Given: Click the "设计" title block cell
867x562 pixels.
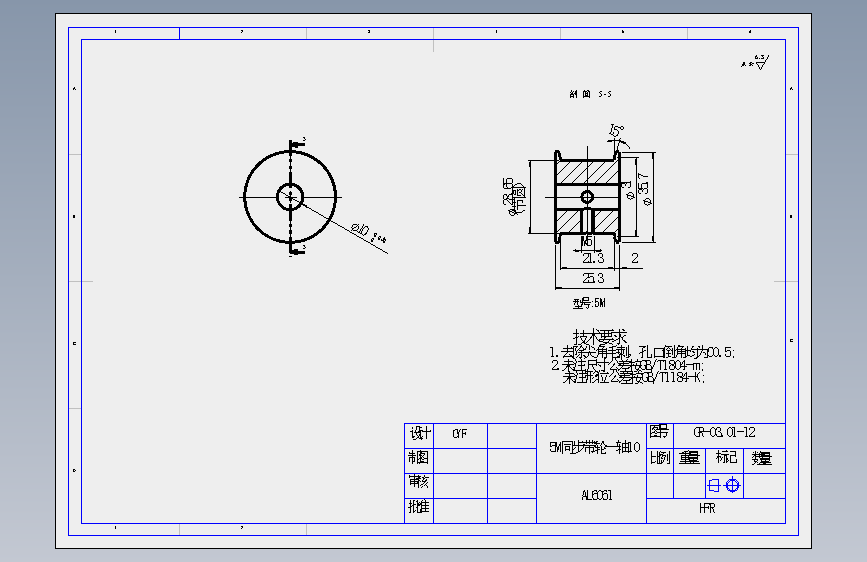Looking at the screenshot, I should pyautogui.click(x=420, y=434).
